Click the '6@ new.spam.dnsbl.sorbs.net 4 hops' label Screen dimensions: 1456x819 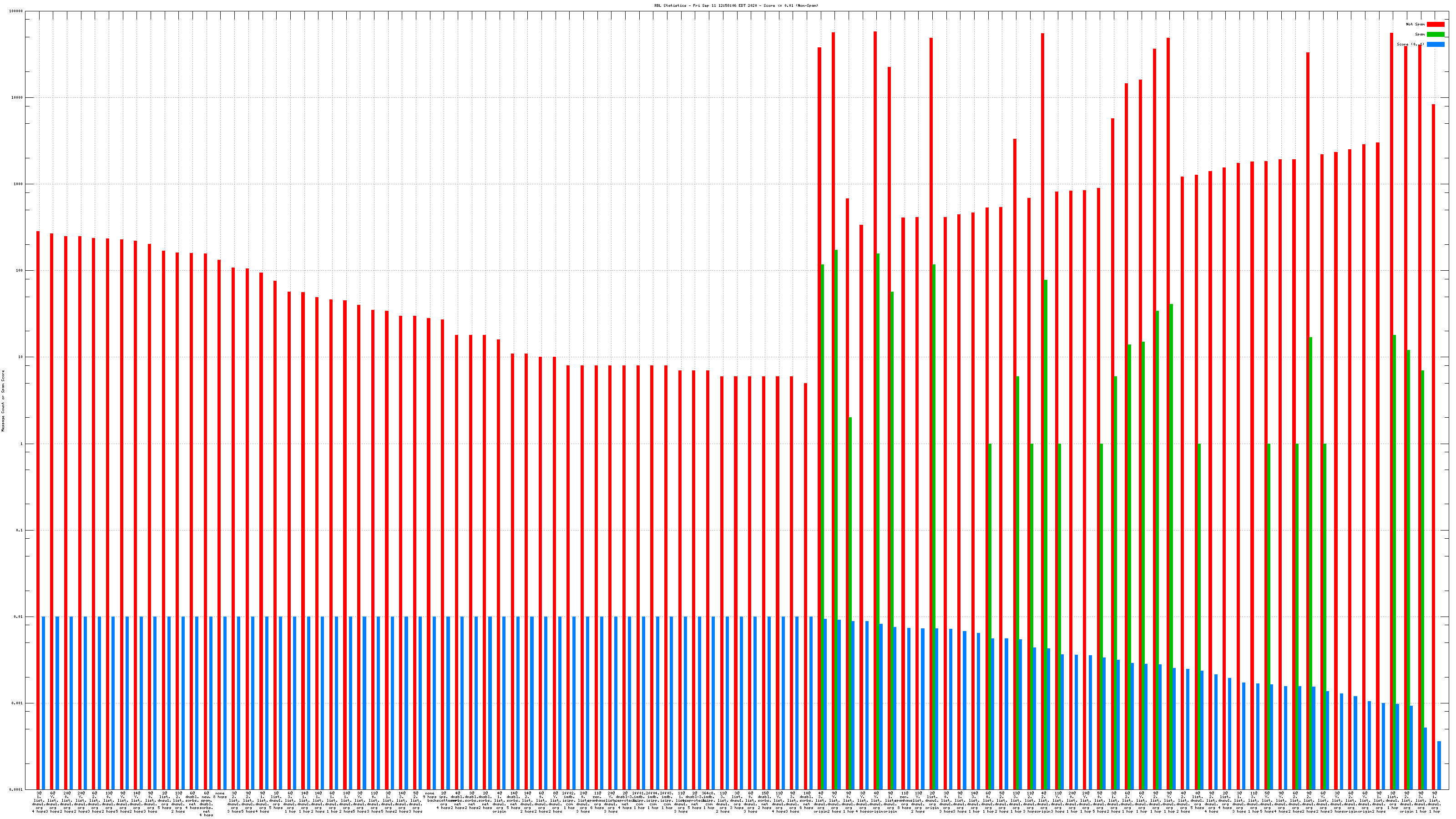206,804
